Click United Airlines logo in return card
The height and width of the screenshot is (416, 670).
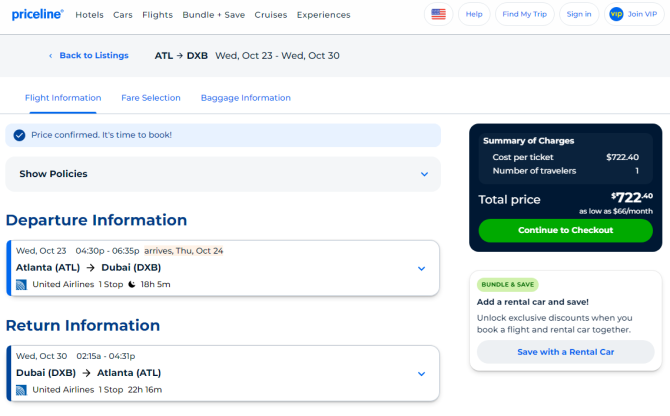(x=21, y=390)
